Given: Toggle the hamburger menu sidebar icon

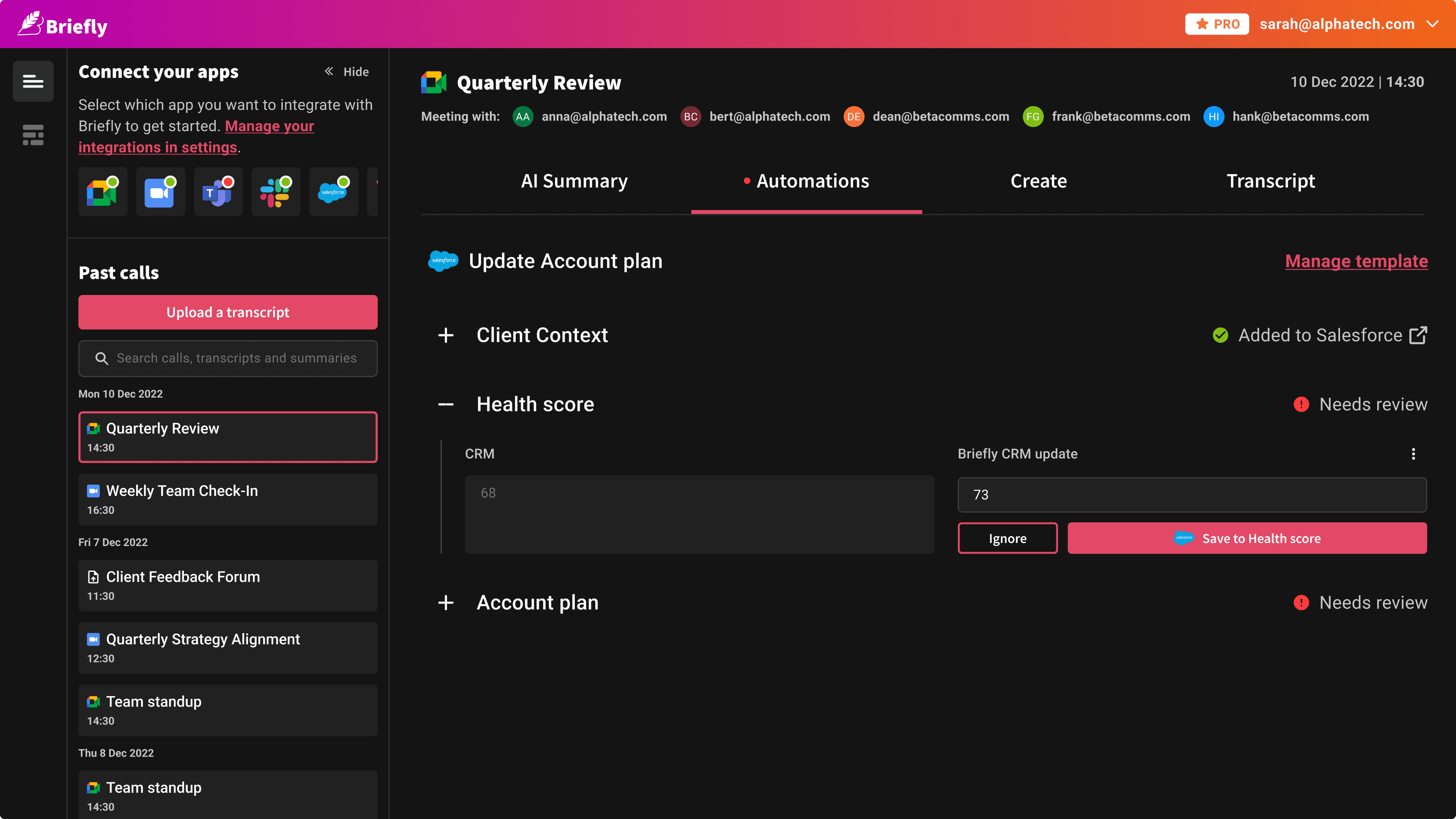Looking at the screenshot, I should (33, 82).
